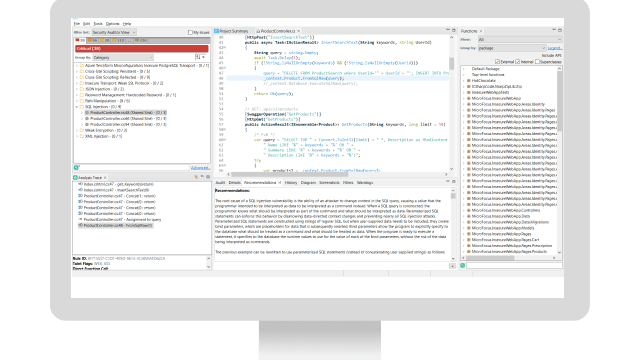Expand the JSON Injection folder

77,89
